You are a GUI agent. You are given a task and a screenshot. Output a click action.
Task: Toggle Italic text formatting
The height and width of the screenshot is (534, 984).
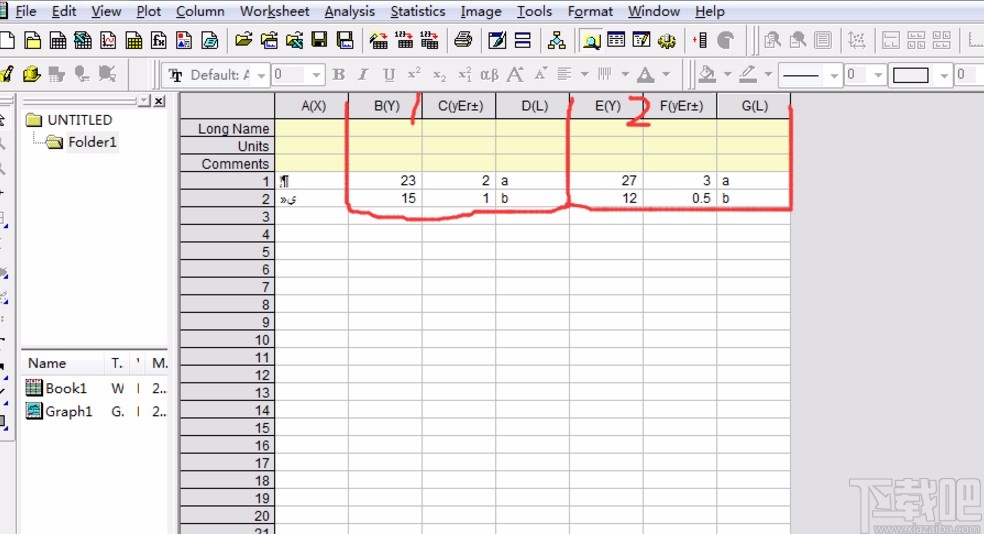363,75
